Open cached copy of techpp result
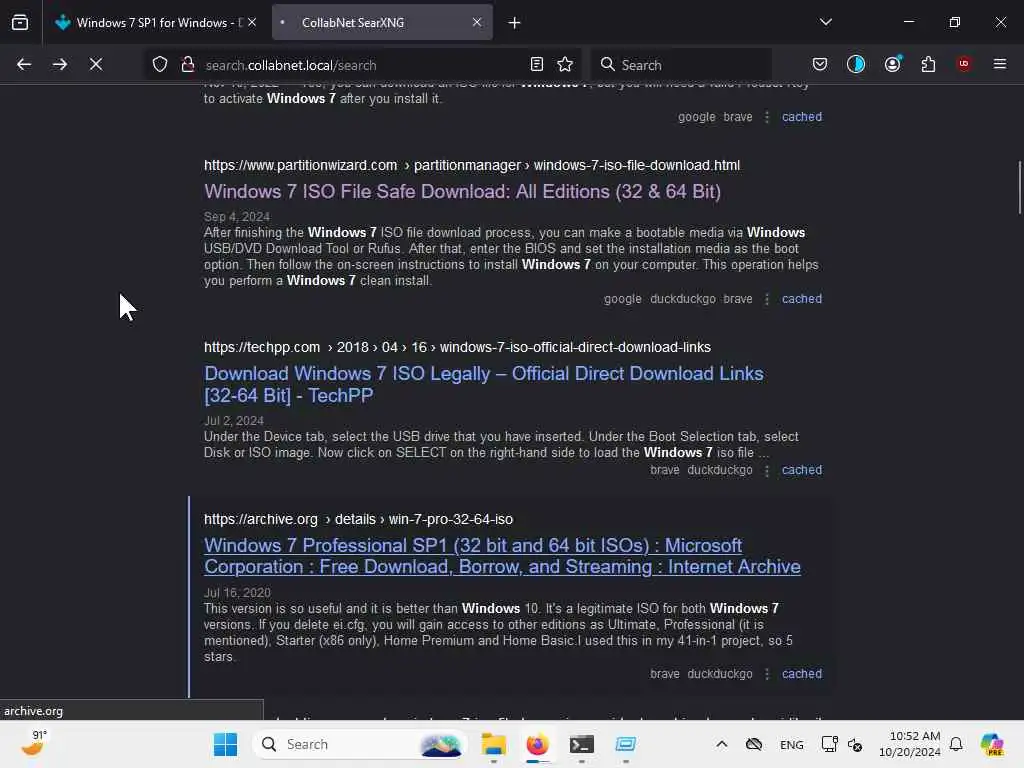 point(802,470)
